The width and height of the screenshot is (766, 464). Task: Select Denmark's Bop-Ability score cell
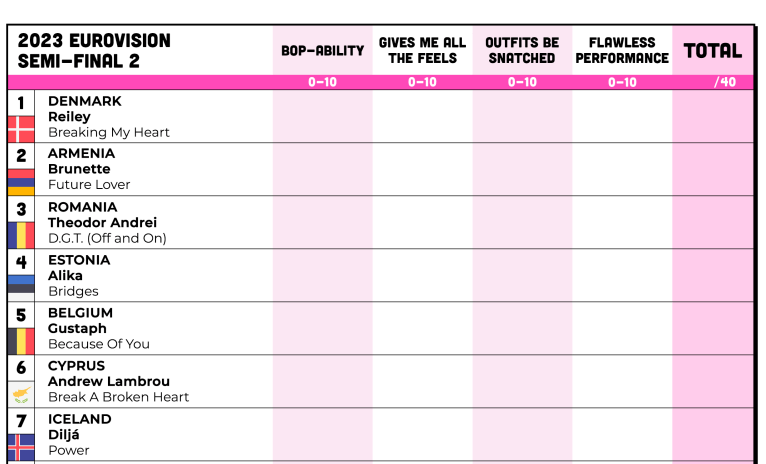[x=322, y=116]
